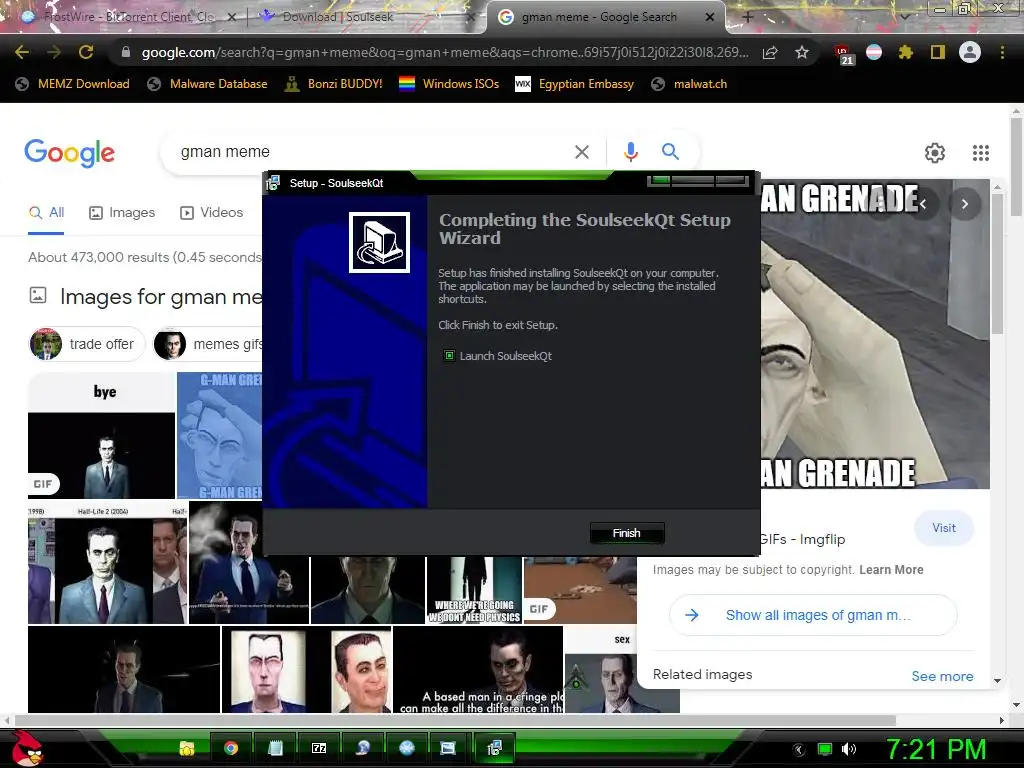Open the 'bye' G-Man GIF thumbnail
This screenshot has width=1024, height=768.
101,436
